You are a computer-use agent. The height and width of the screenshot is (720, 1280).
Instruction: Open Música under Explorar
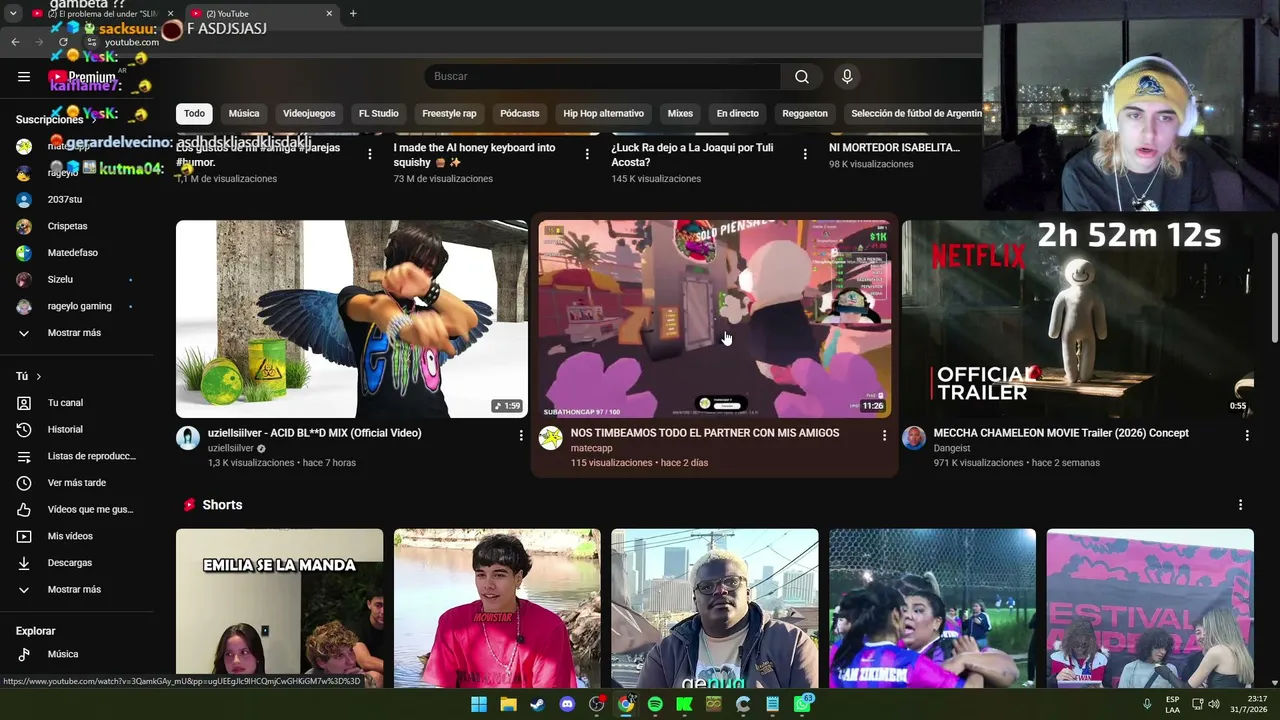click(x=80, y=654)
